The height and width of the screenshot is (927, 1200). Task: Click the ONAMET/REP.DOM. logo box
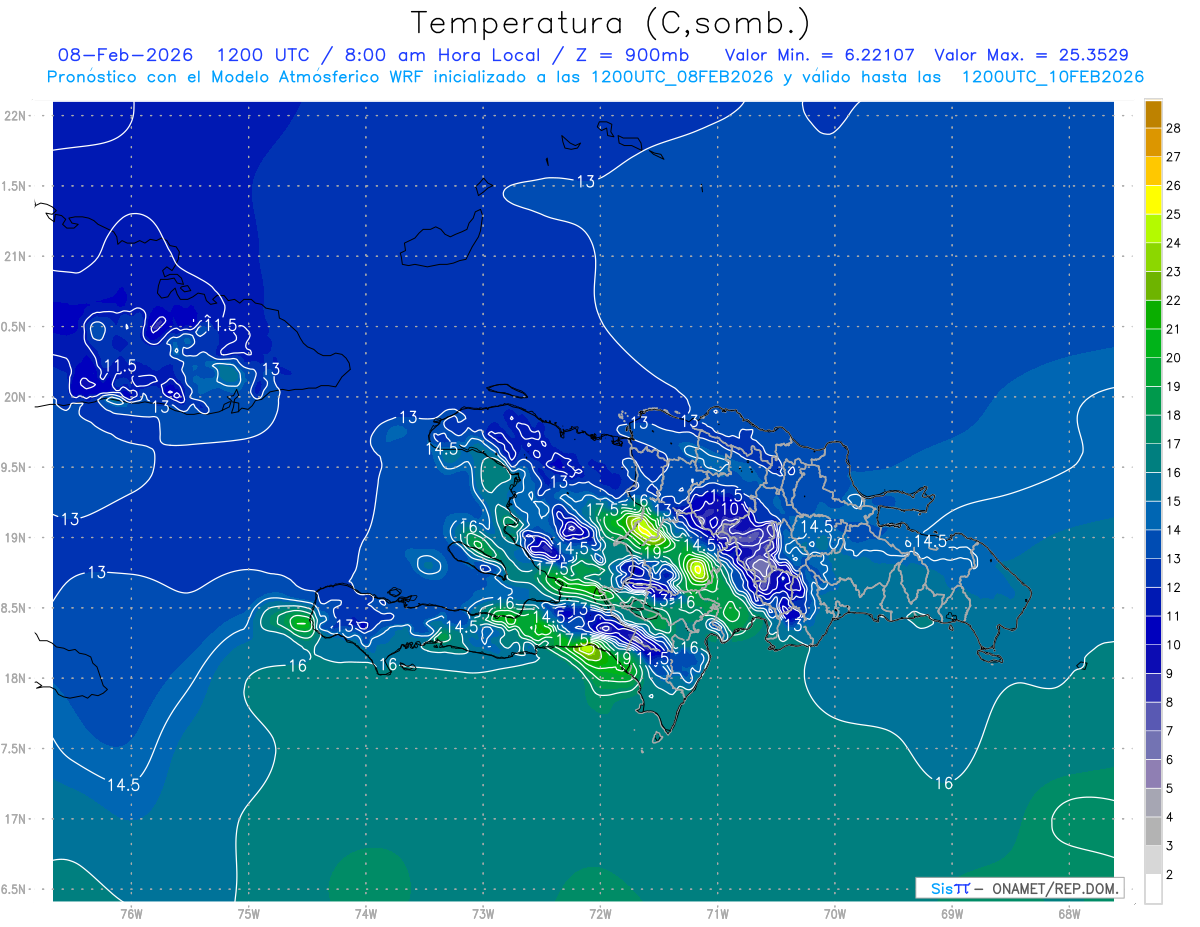(x=1019, y=888)
